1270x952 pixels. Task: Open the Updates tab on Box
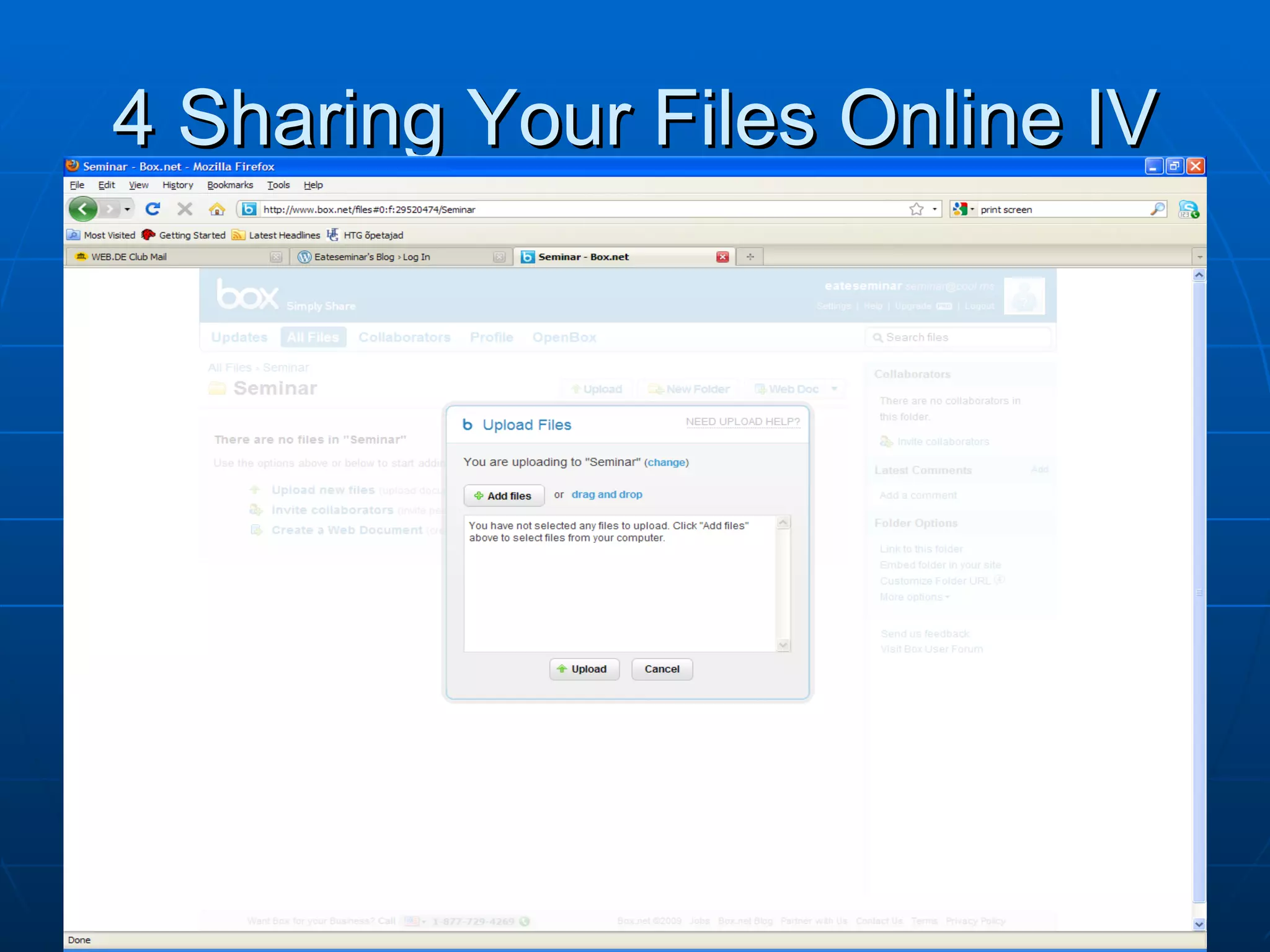(239, 337)
